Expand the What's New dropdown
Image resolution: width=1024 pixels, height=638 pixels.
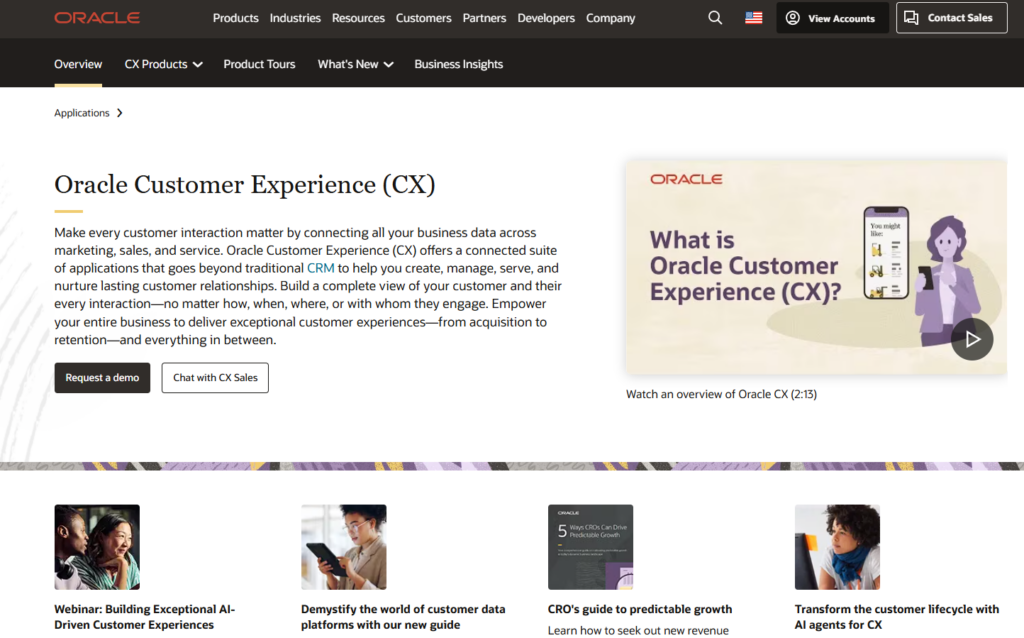point(355,64)
